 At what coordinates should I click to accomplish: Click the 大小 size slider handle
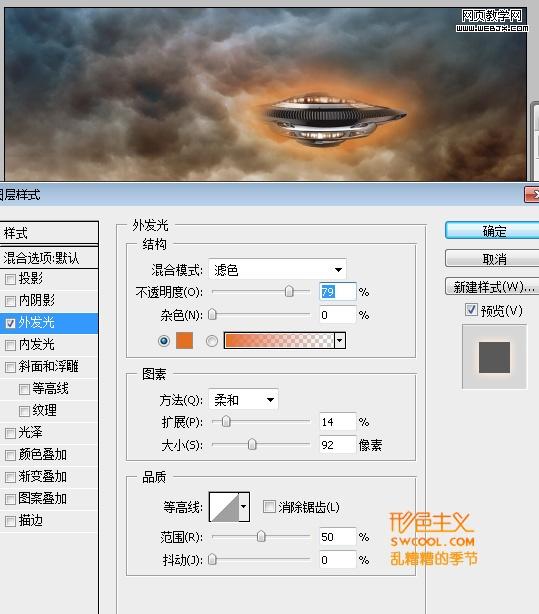tap(252, 444)
